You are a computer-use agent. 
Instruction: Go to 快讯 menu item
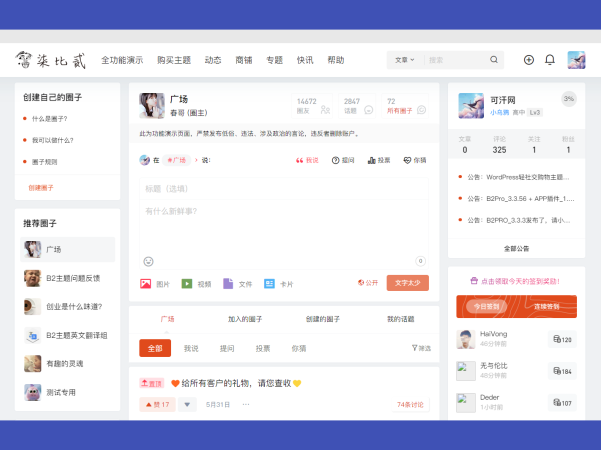click(x=305, y=60)
